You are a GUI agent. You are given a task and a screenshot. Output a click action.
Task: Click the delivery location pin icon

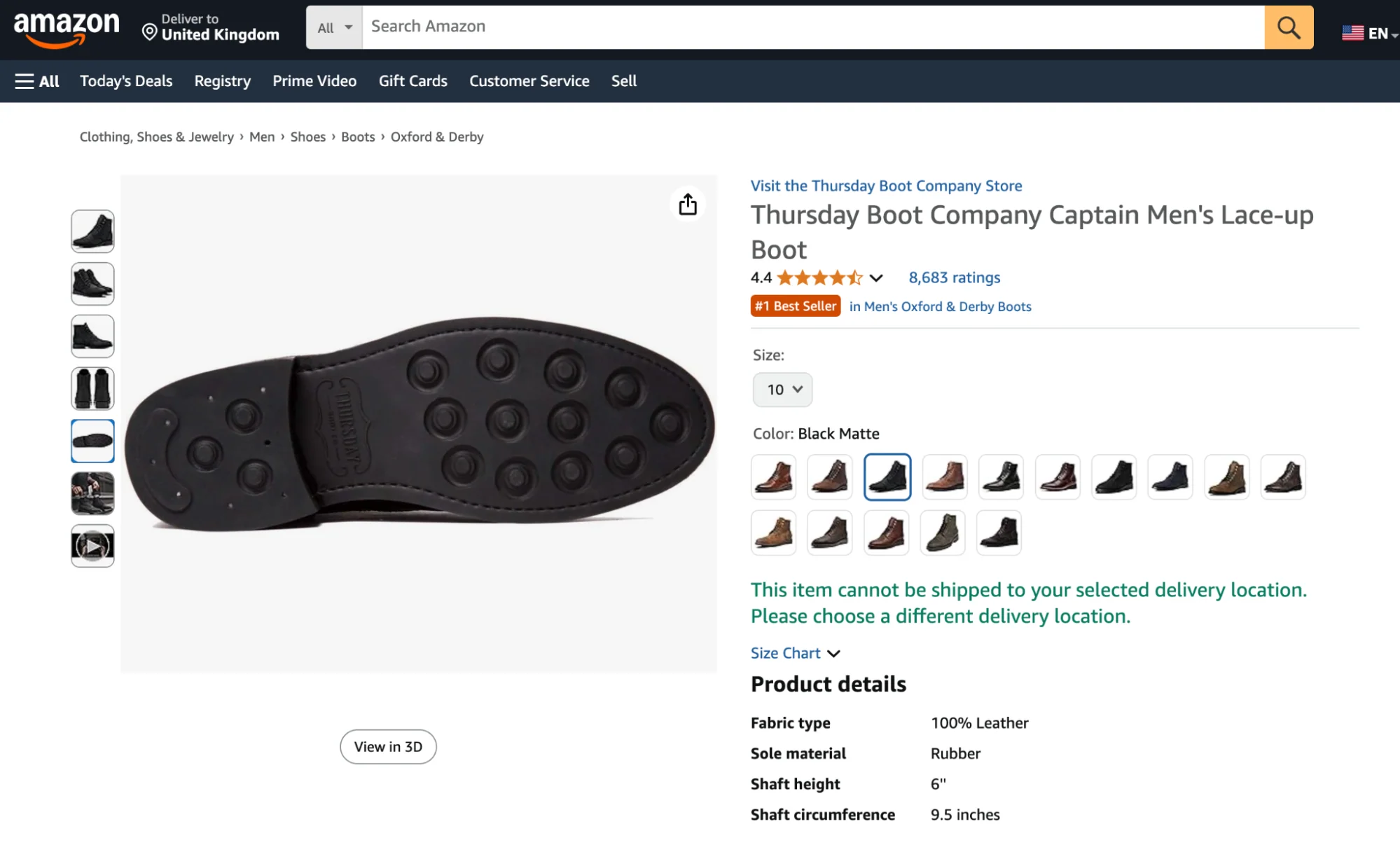click(x=148, y=32)
